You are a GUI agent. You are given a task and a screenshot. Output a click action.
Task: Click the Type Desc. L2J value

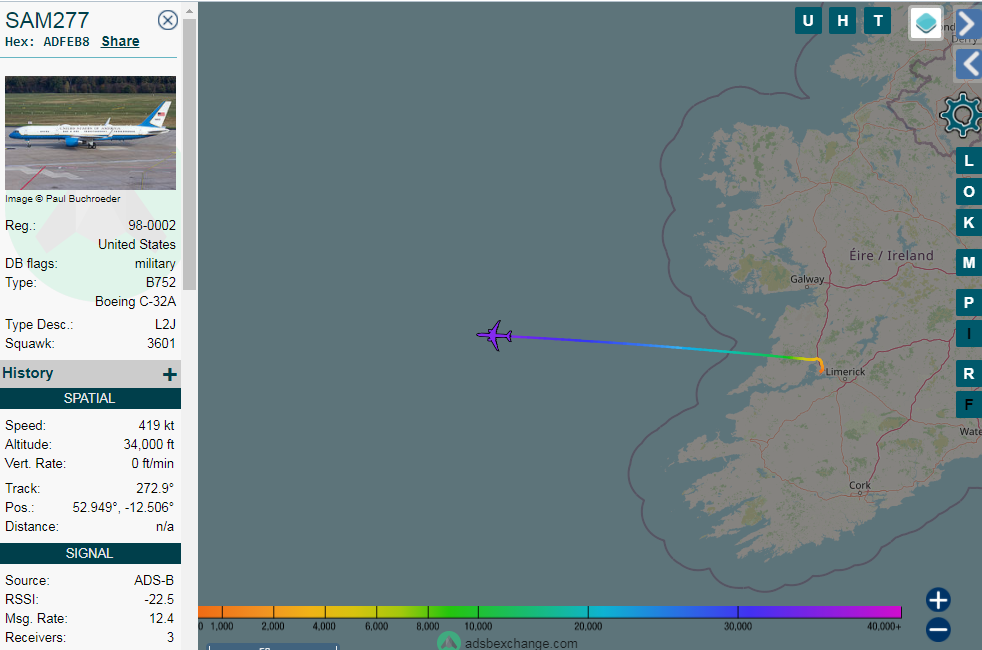pyautogui.click(x=165, y=324)
